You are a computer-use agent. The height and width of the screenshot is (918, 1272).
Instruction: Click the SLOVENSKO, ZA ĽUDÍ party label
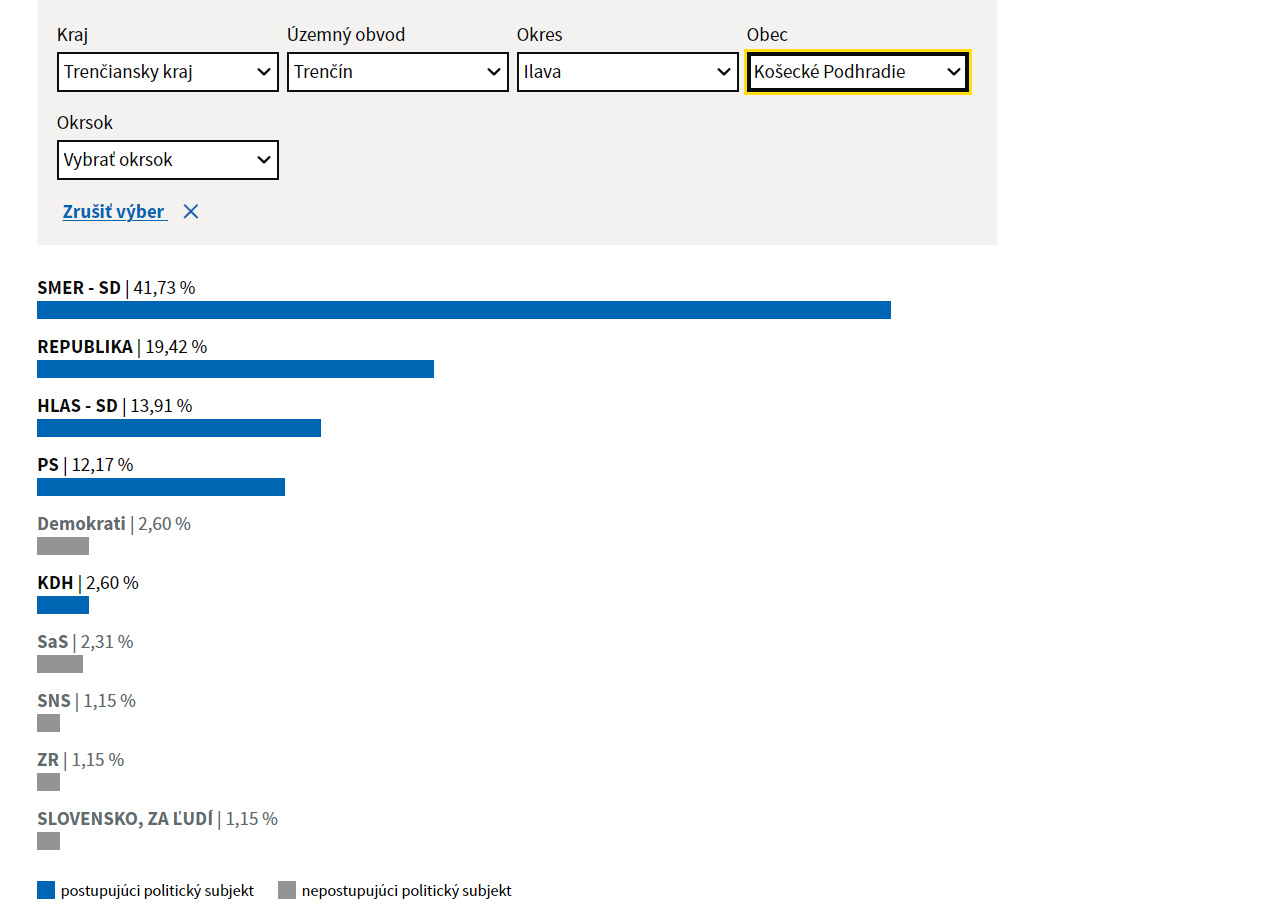click(125, 819)
